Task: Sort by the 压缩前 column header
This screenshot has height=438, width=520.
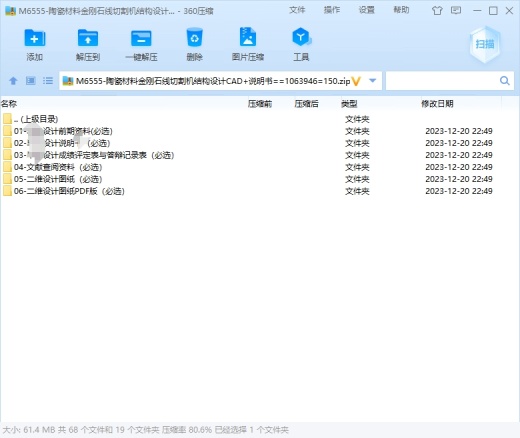Action: [x=260, y=104]
